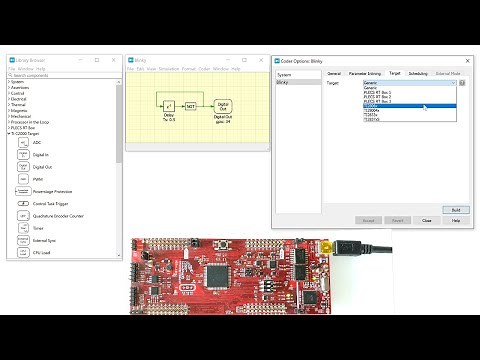Expand the Assertions library category
Viewport: 480px width, 360px height.
[9, 87]
